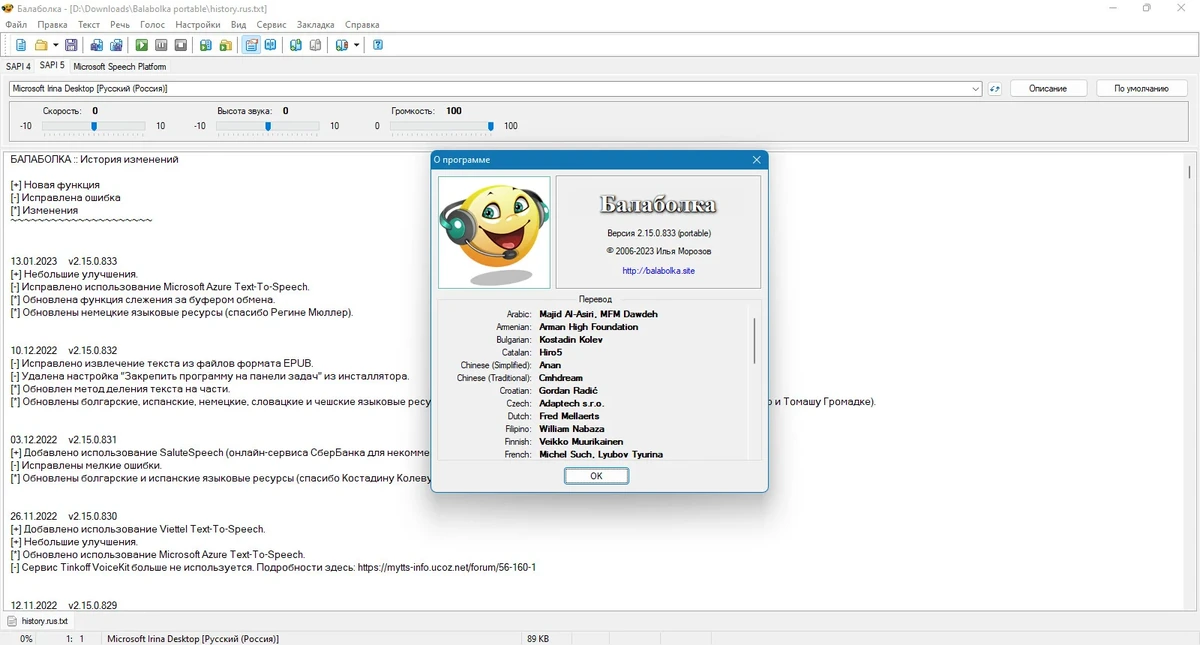Click the grayed-out book toolbar icon
This screenshot has width=1200, height=645.
[315, 45]
